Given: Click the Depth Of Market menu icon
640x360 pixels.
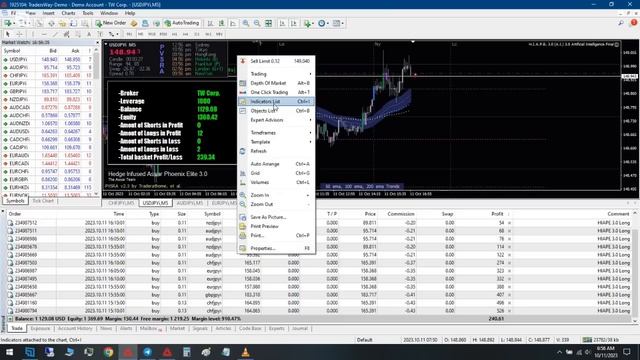Looking at the screenshot, I should click(x=242, y=83).
